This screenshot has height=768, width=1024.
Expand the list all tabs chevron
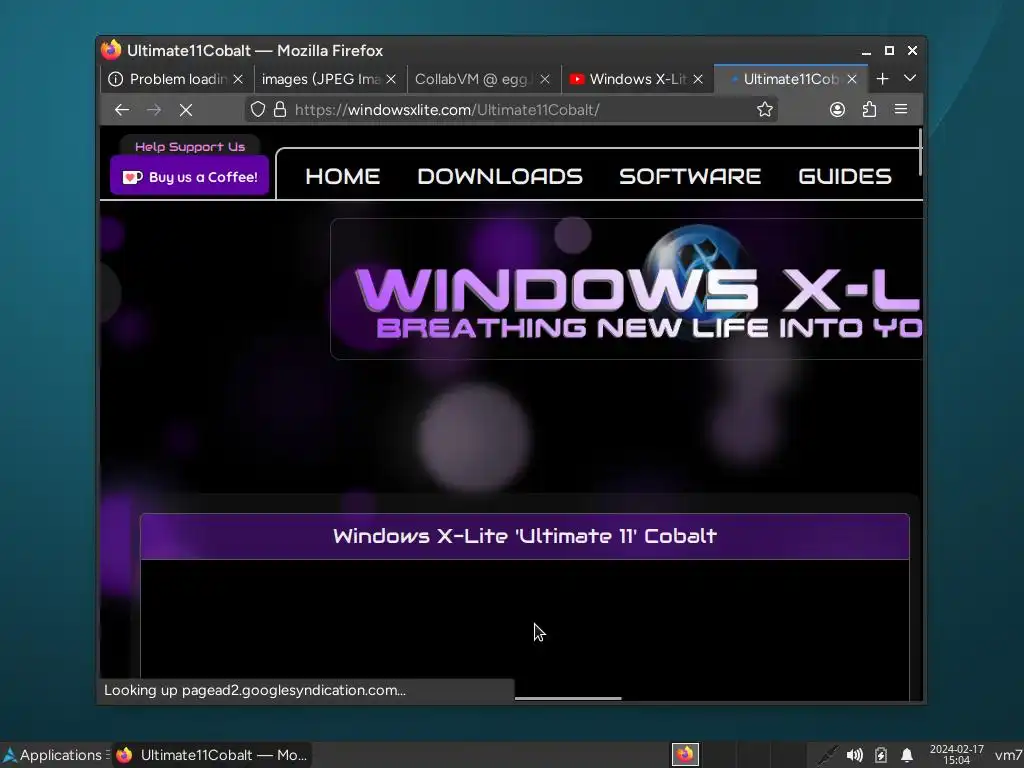point(910,78)
